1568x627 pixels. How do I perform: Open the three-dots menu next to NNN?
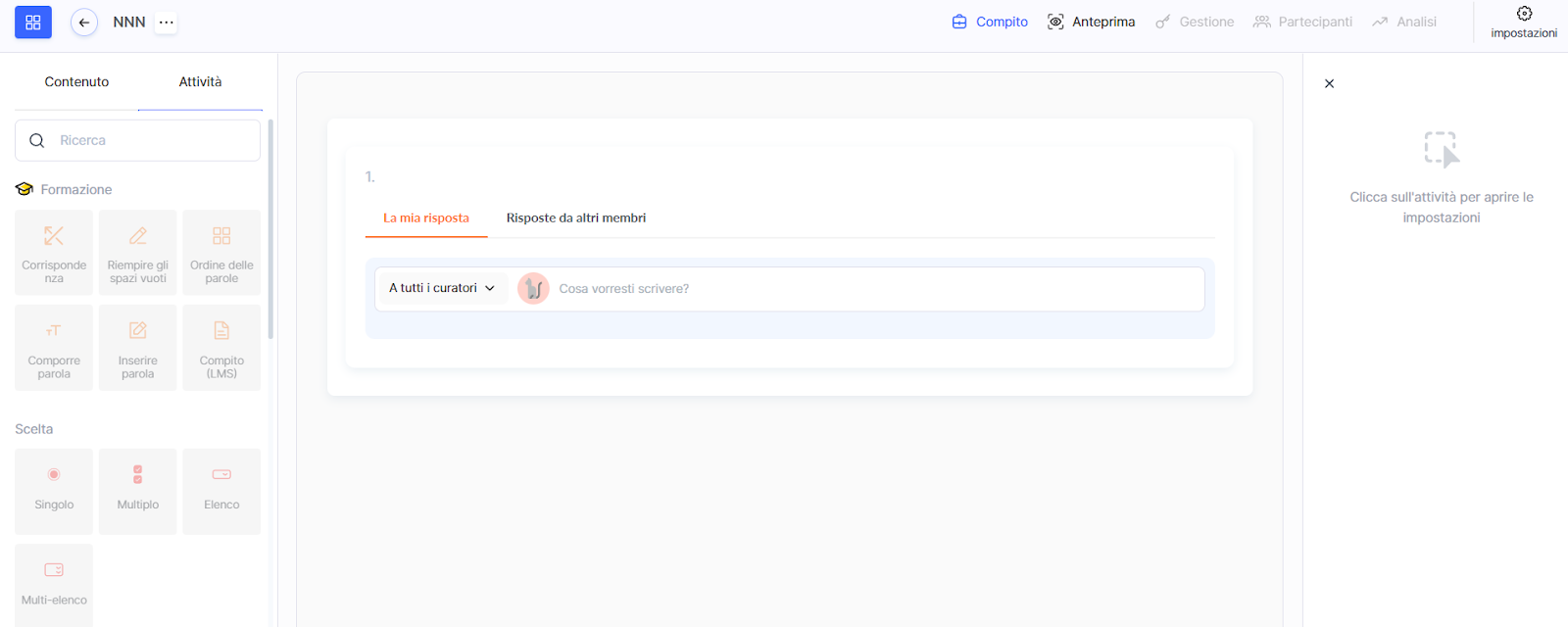point(167,23)
